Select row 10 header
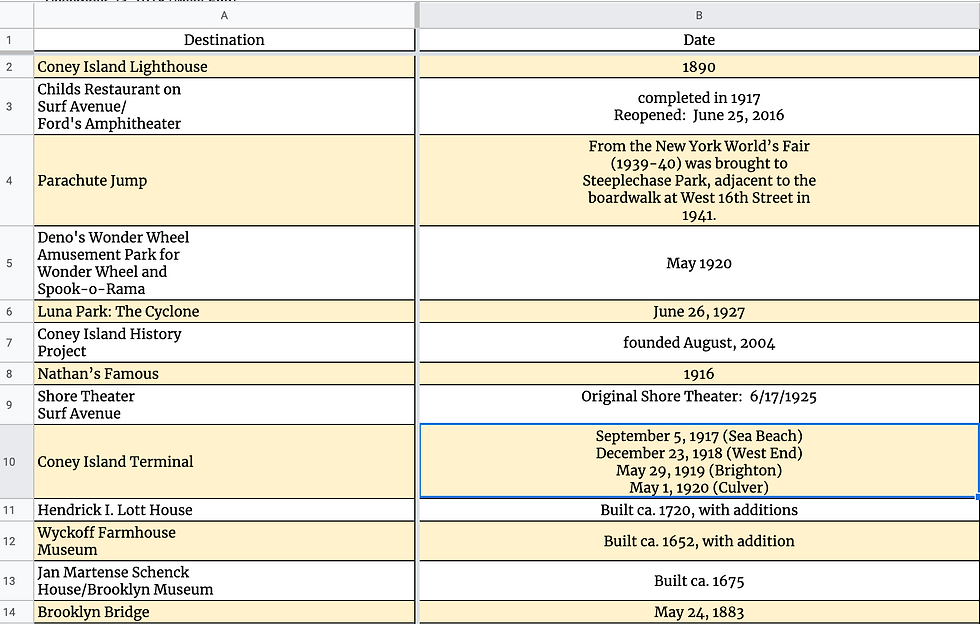The width and height of the screenshot is (980, 624). tap(16, 461)
